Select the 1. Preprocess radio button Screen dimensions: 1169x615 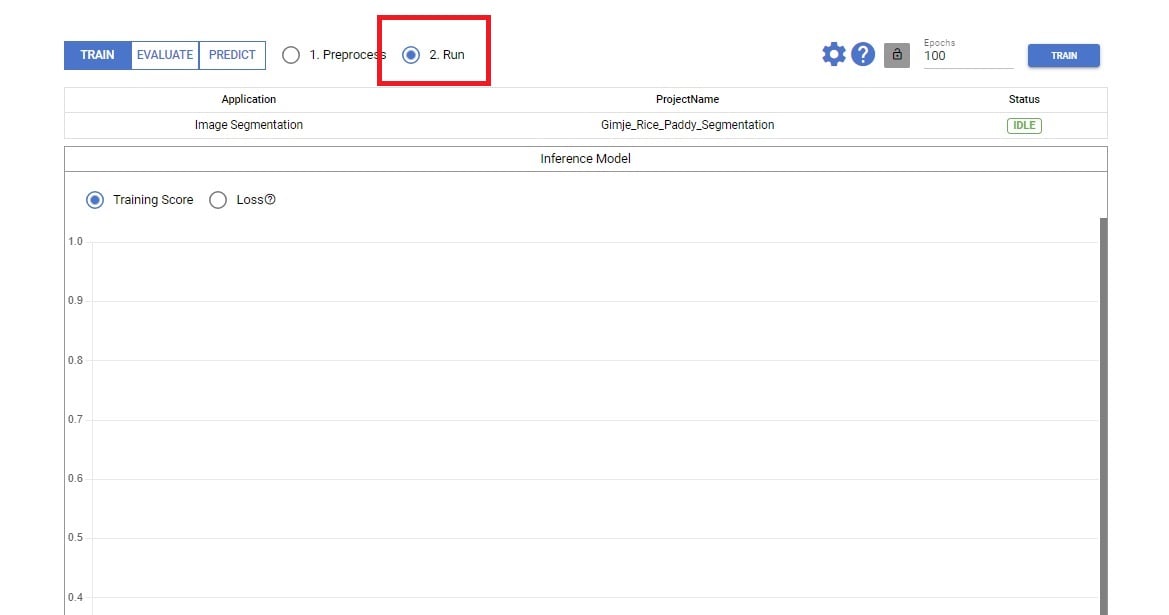point(291,55)
